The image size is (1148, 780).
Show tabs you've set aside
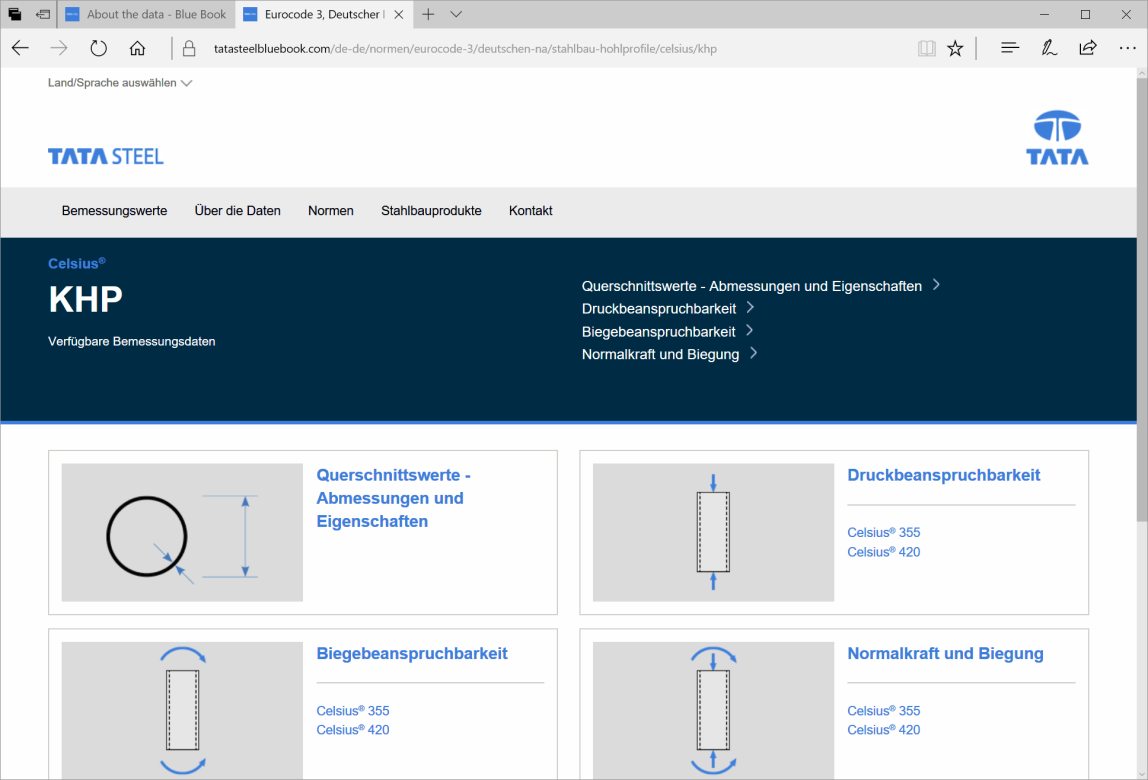coord(15,14)
